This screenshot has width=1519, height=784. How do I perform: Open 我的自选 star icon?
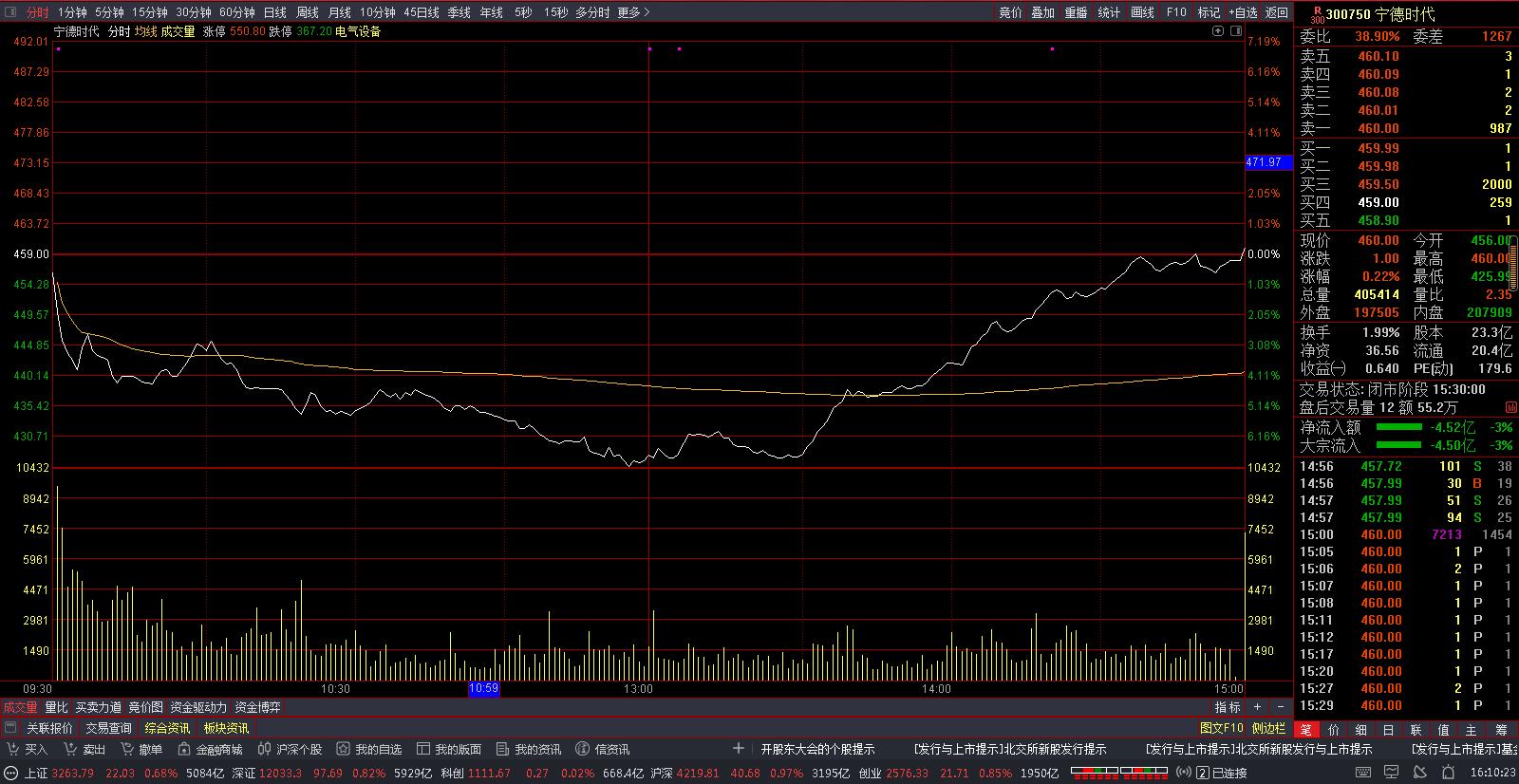pos(344,750)
